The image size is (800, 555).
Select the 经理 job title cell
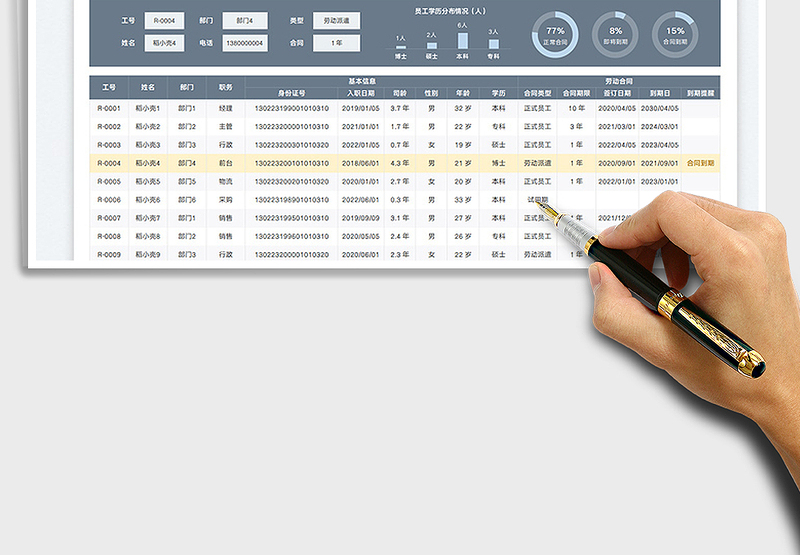click(x=225, y=108)
